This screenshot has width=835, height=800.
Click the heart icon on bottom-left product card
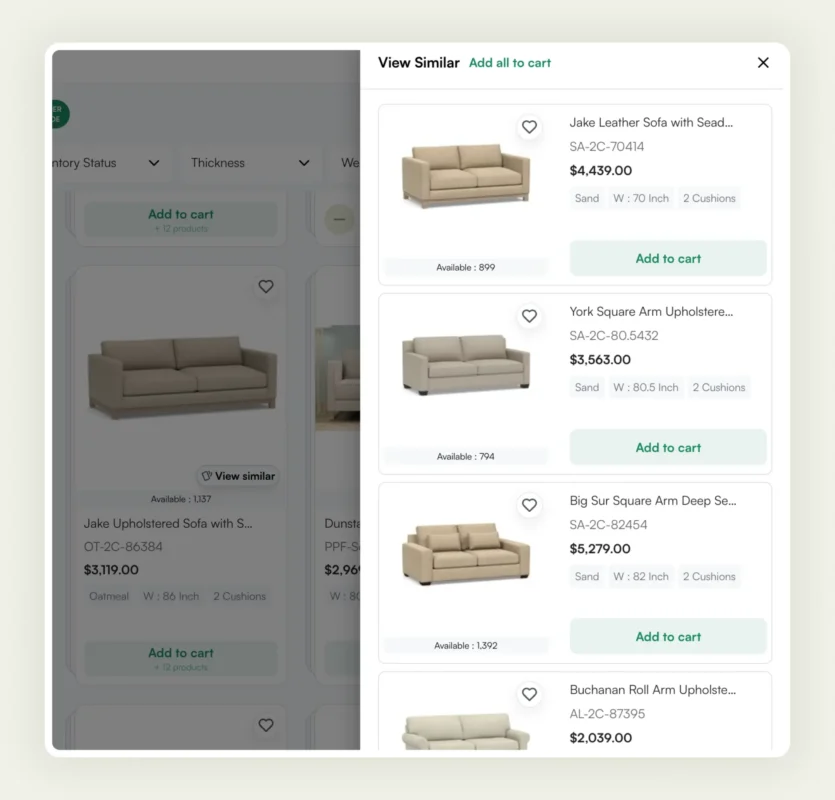pos(266,726)
